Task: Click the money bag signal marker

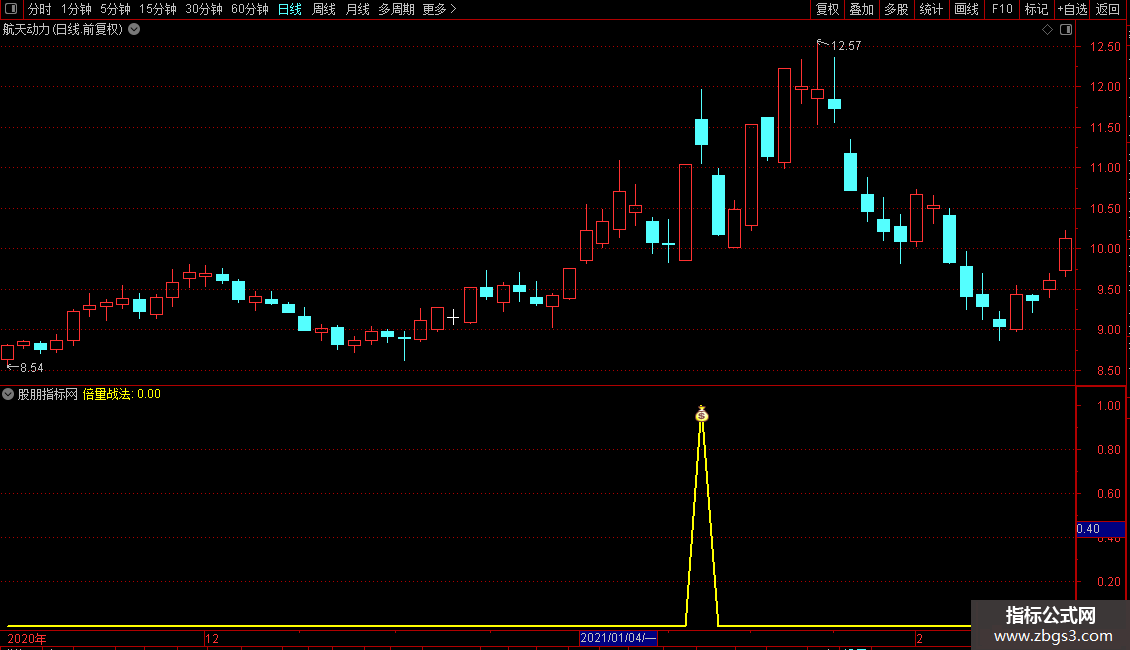Action: coord(702,414)
